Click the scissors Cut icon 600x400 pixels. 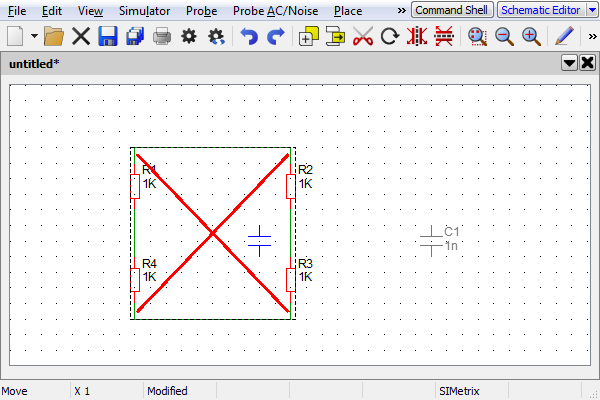(x=363, y=36)
